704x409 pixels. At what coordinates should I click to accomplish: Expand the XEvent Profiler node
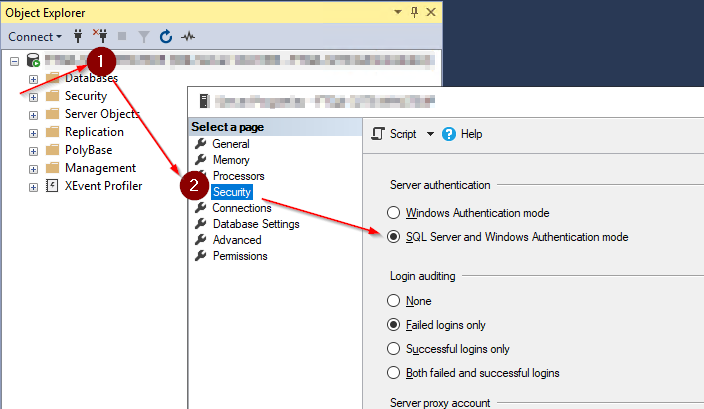pos(33,187)
